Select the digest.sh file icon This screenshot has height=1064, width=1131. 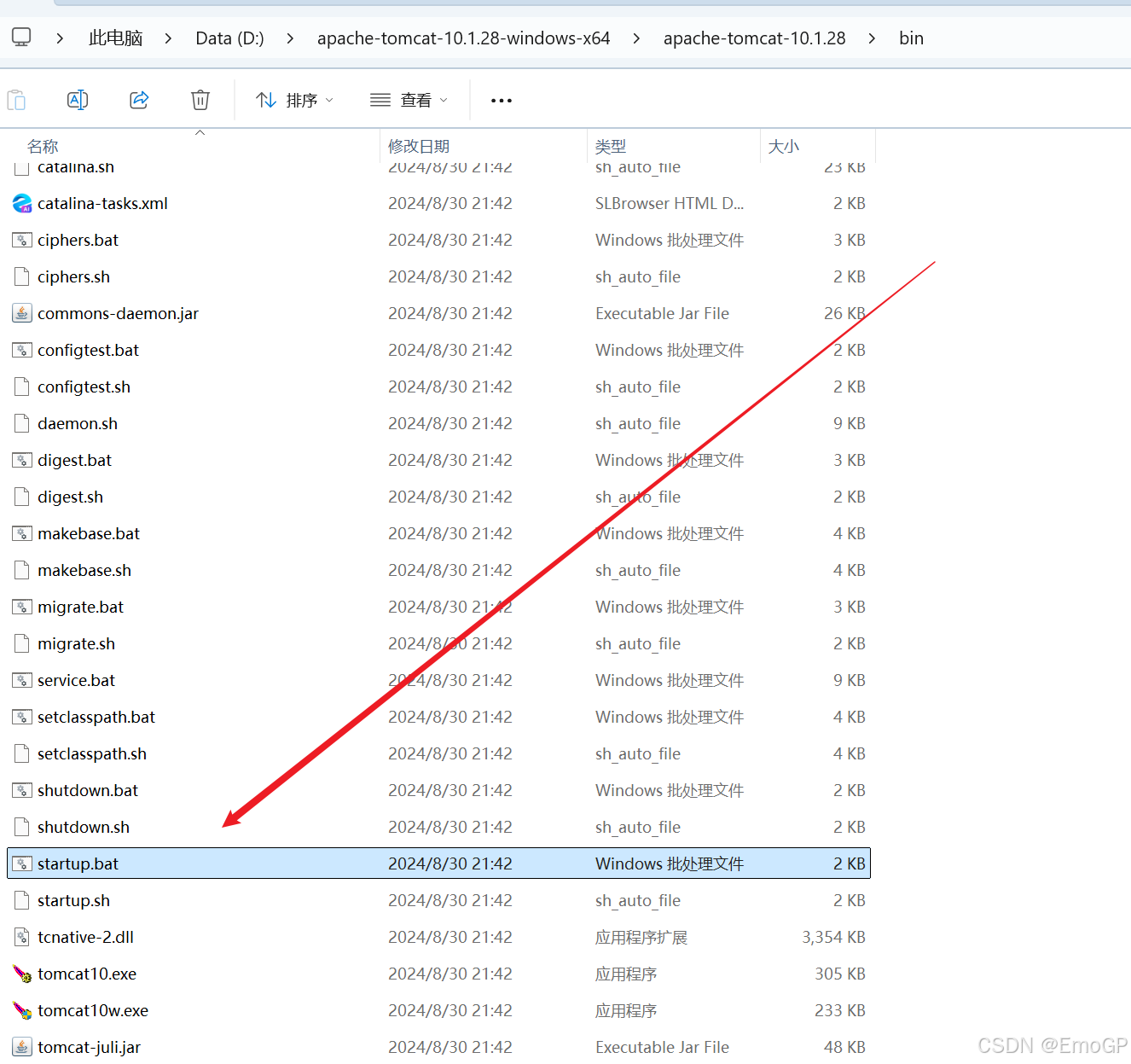22,497
